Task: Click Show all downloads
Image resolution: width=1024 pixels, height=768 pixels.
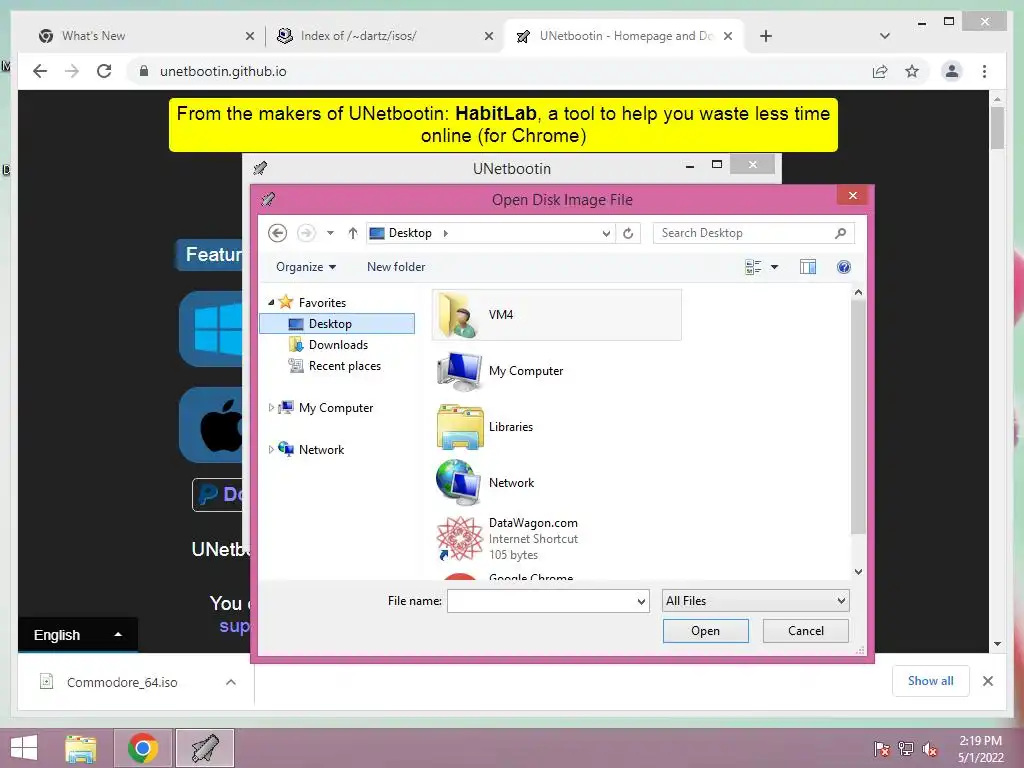Action: (931, 681)
